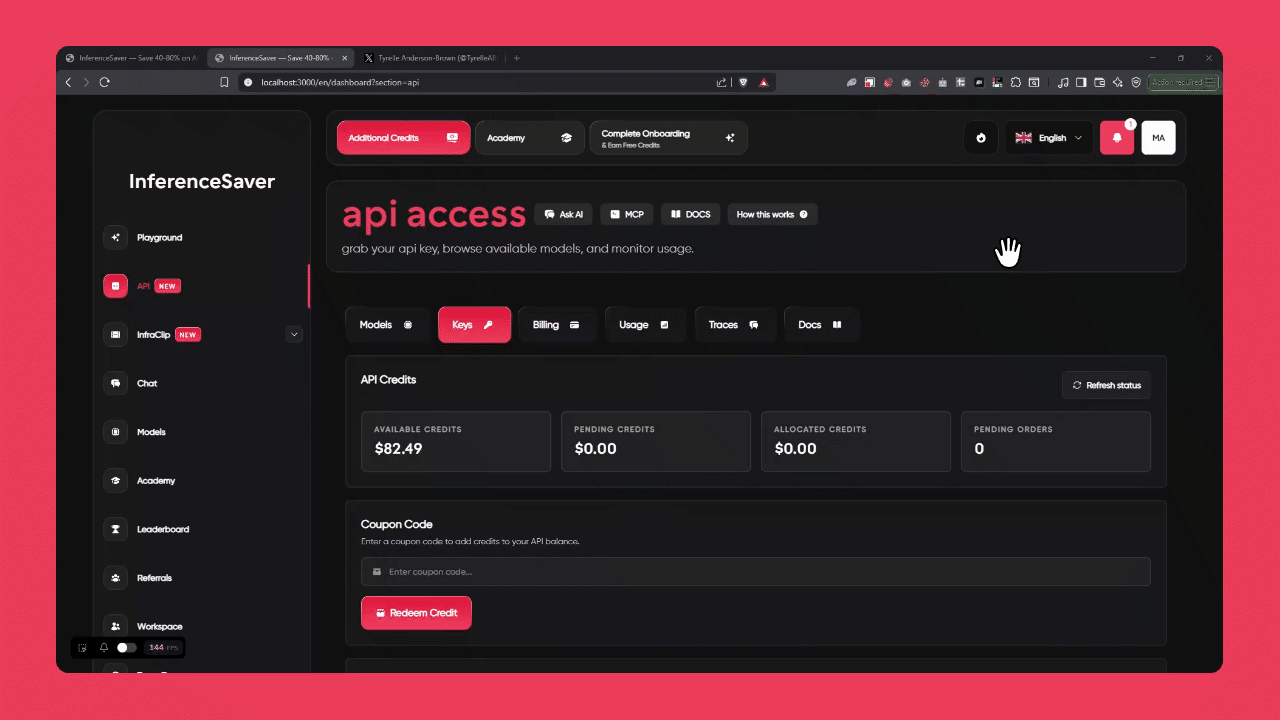Viewport: 1280px width, 720px height.
Task: Click the $82.49 available credits value
Action: pos(398,449)
